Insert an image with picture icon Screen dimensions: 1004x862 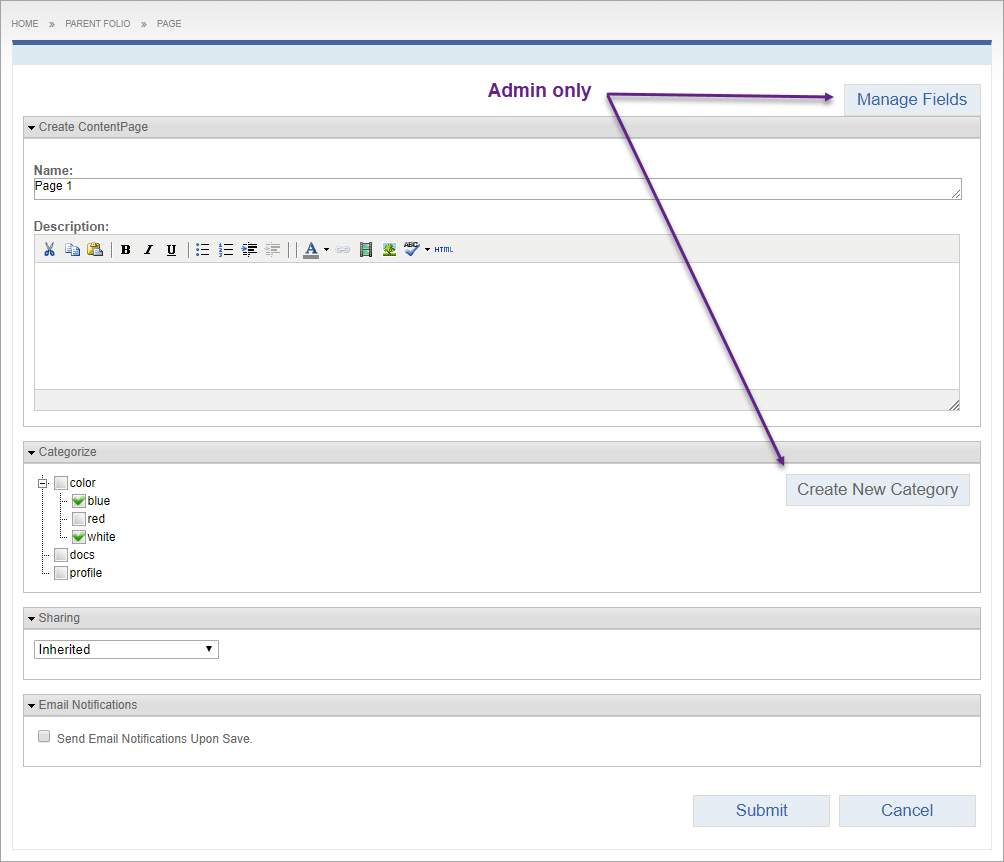click(x=389, y=250)
